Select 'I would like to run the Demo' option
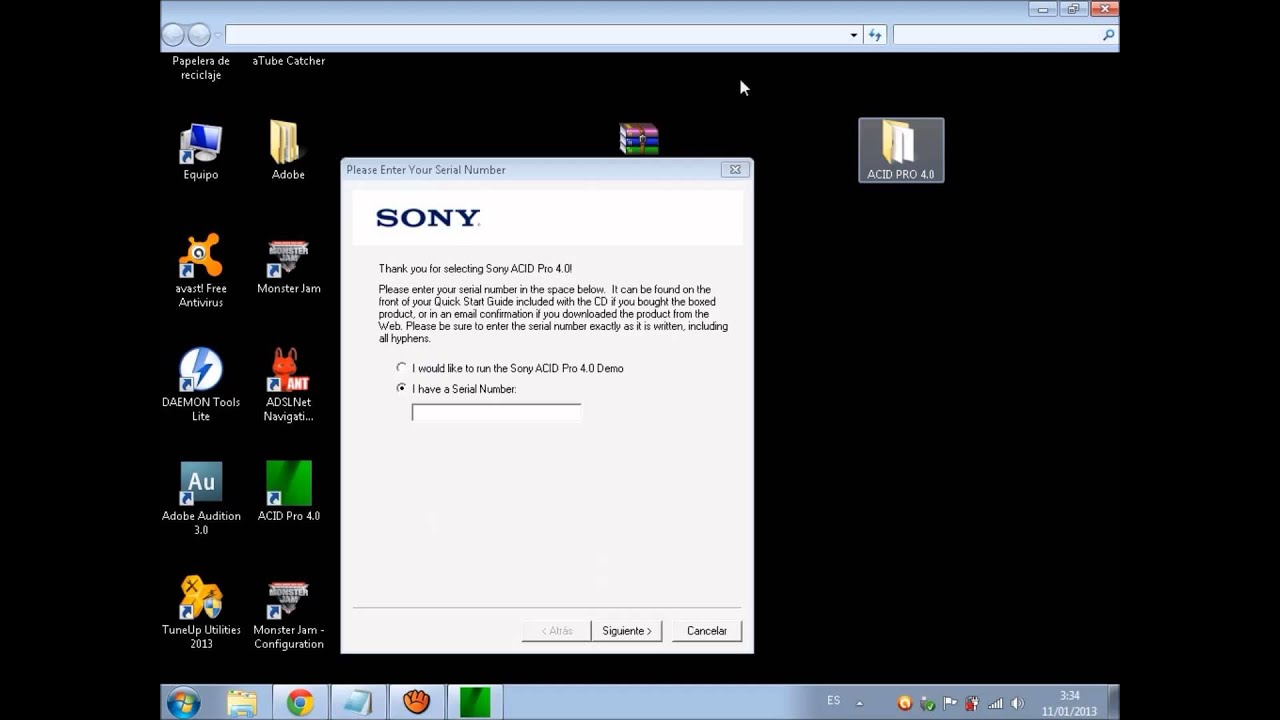The height and width of the screenshot is (720, 1280). pyautogui.click(x=510, y=368)
